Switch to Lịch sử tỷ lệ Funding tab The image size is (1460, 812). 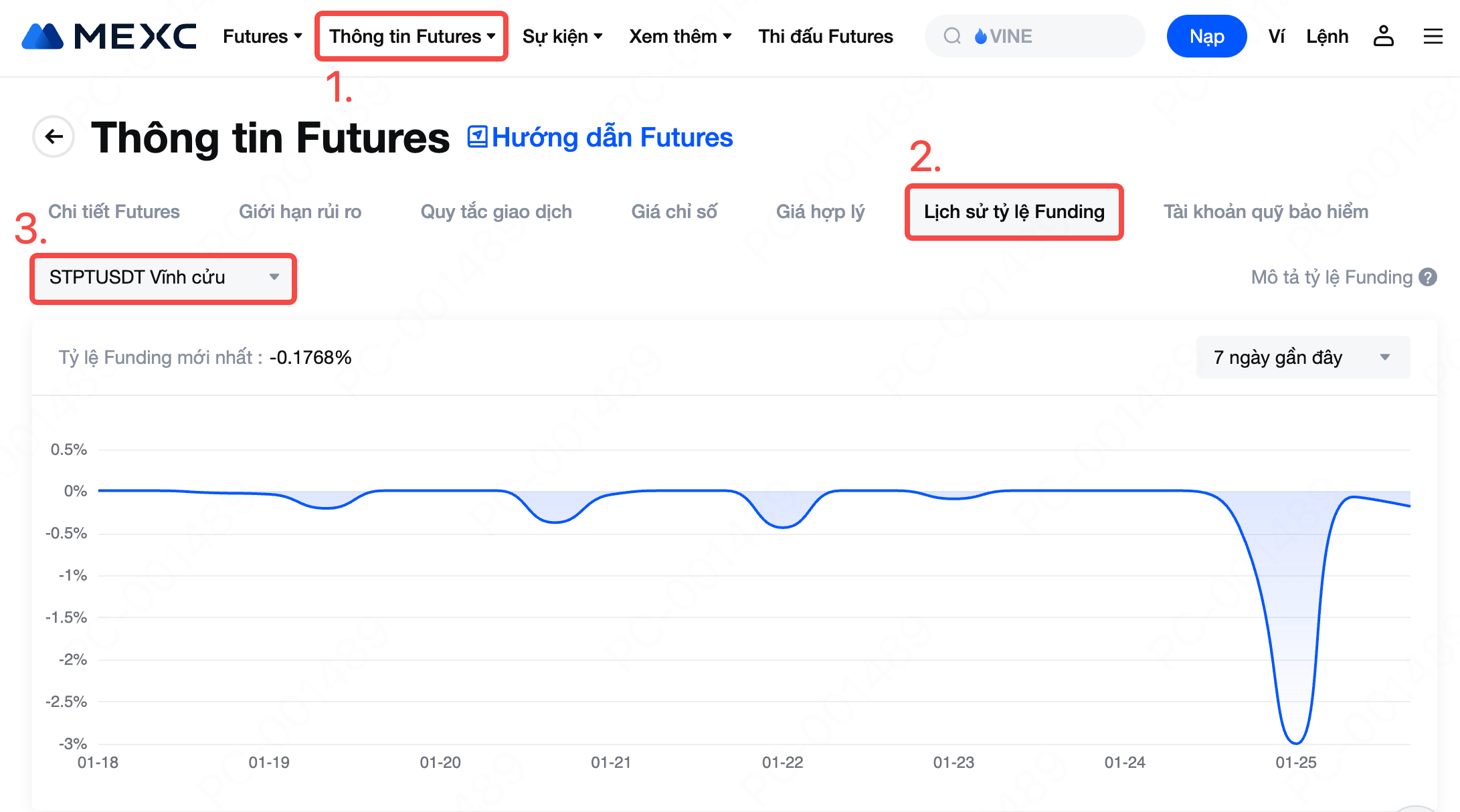pos(1014,212)
